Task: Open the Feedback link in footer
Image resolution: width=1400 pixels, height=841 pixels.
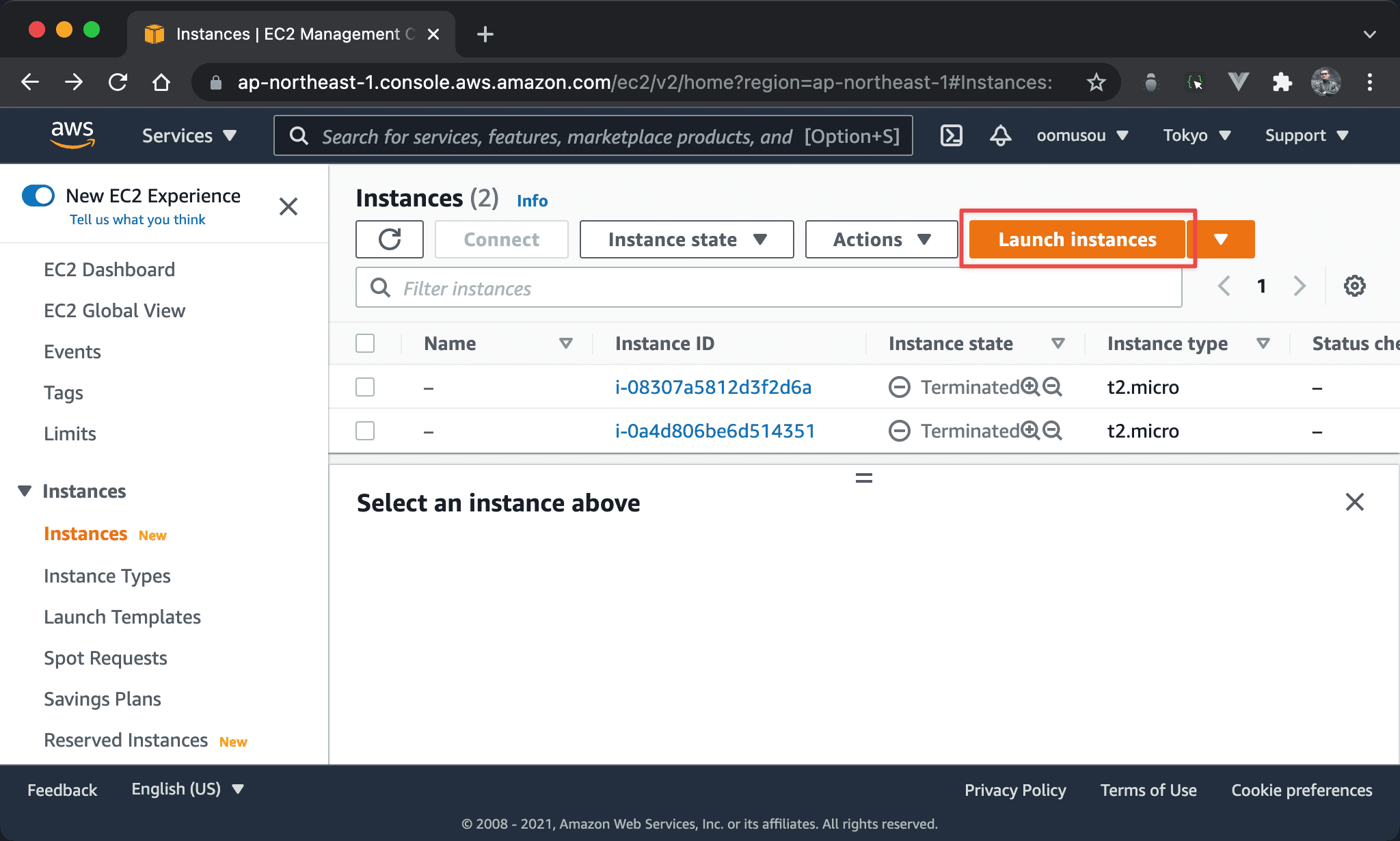Action: [62, 790]
